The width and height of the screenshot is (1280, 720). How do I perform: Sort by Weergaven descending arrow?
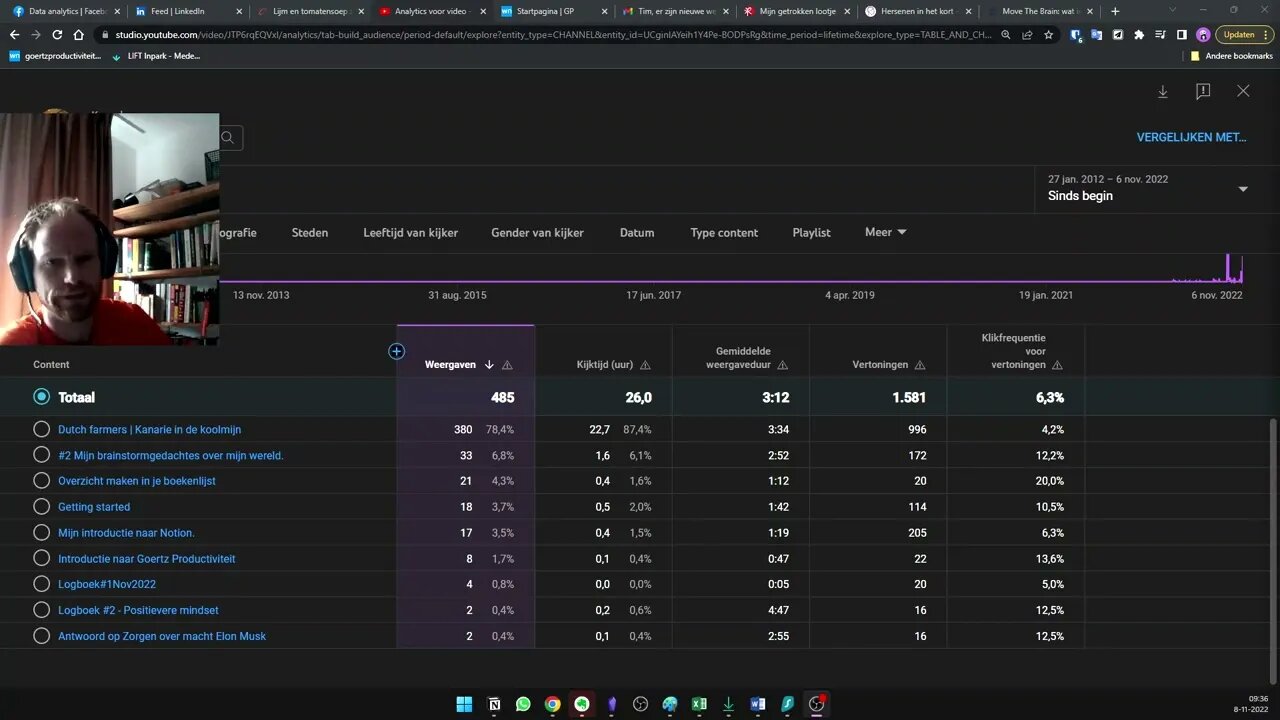(489, 365)
